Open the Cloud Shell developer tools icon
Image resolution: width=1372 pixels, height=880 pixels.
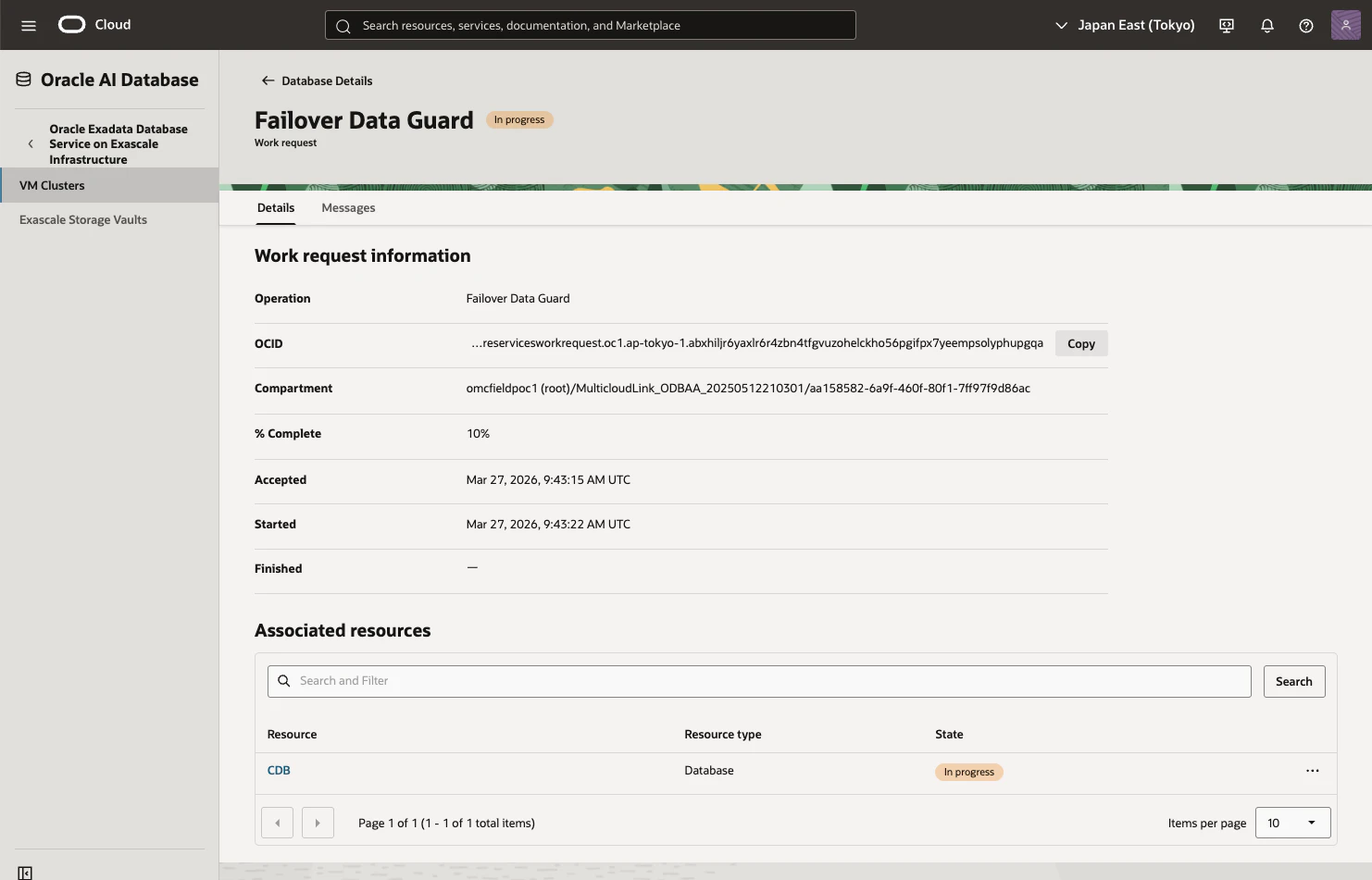(x=1227, y=26)
